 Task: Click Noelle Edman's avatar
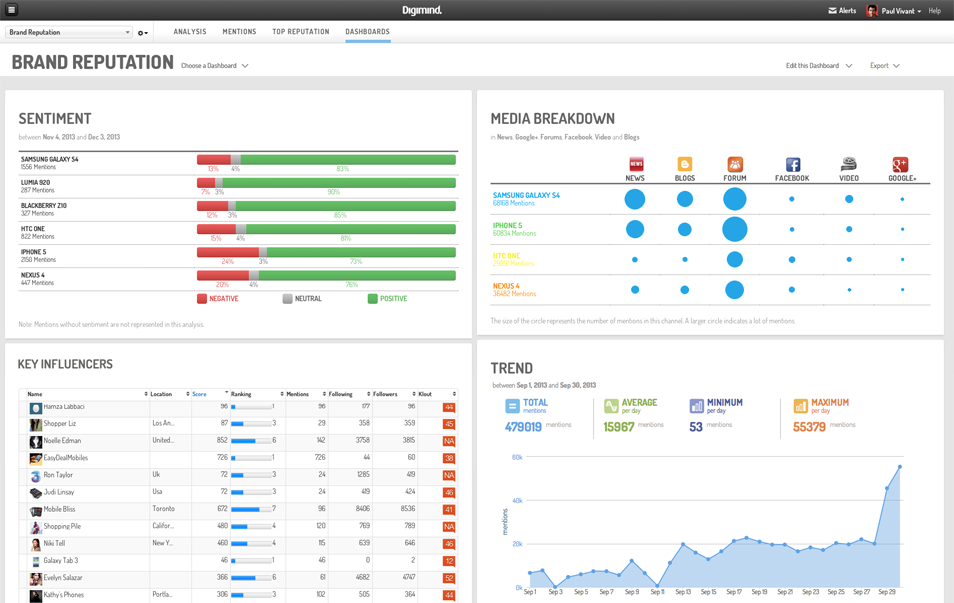pyautogui.click(x=36, y=442)
